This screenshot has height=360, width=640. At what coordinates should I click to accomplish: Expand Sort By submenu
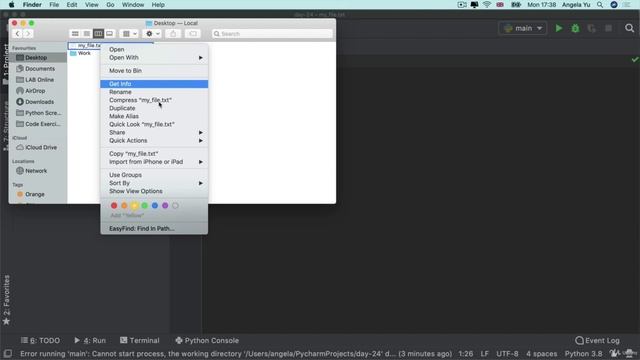[154, 183]
